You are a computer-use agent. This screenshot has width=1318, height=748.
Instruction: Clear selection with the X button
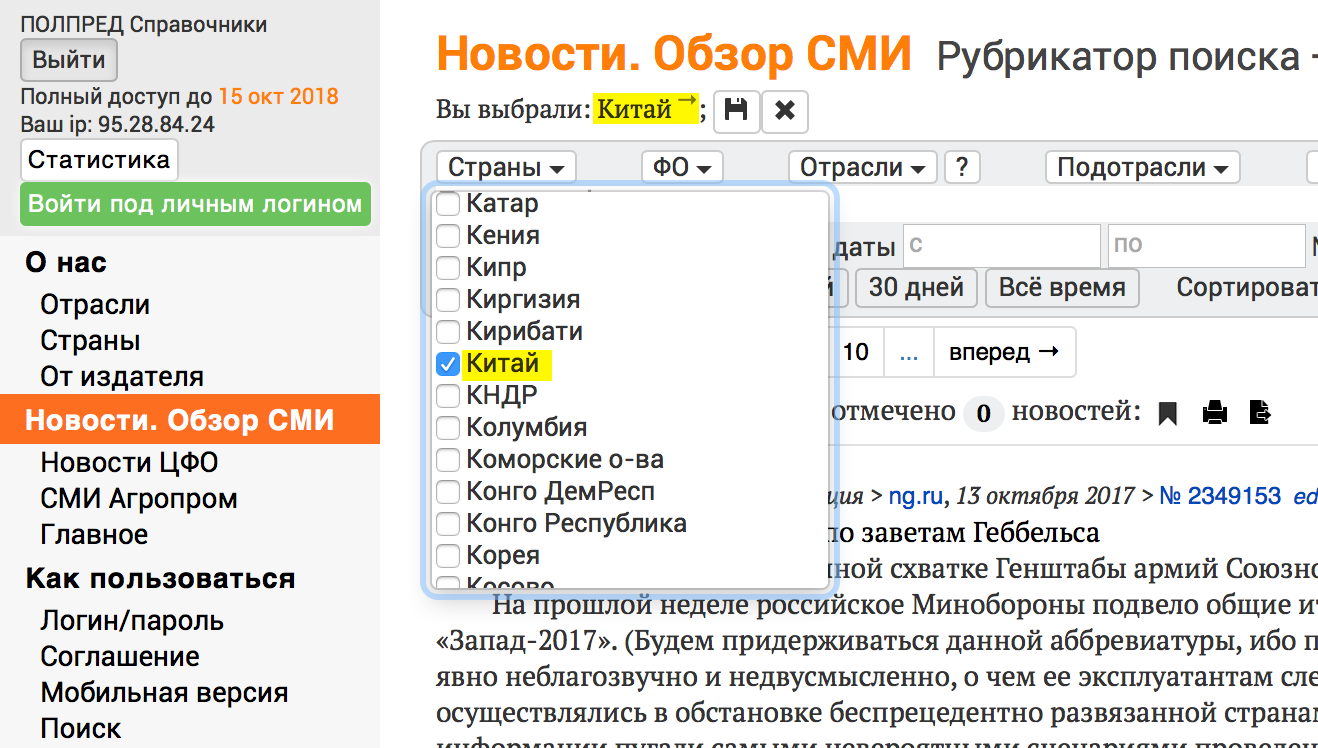785,111
